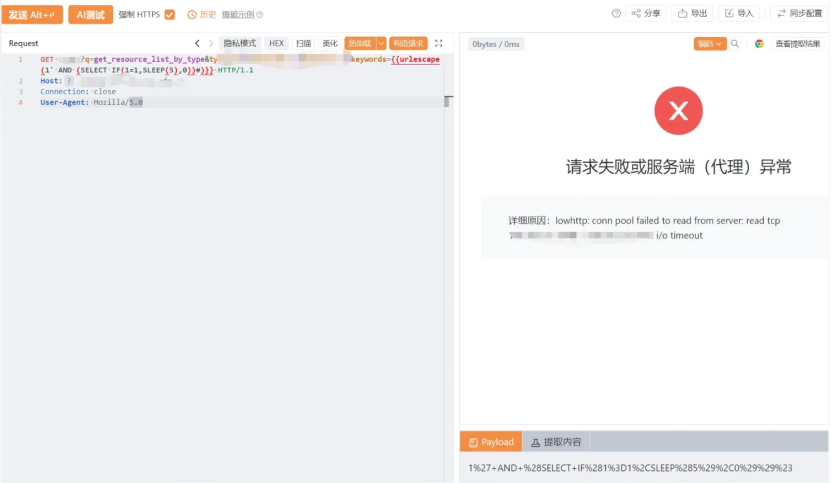Click the Request panel title
The image size is (831, 483).
point(23,43)
